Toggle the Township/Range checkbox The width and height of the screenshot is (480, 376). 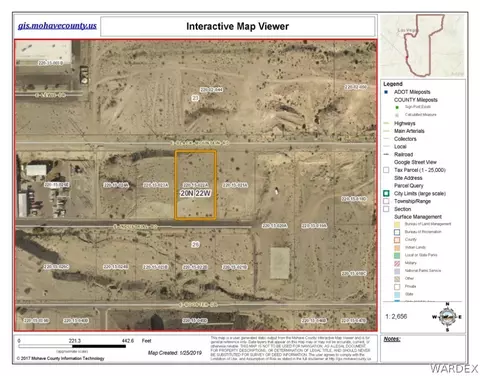(x=386, y=201)
